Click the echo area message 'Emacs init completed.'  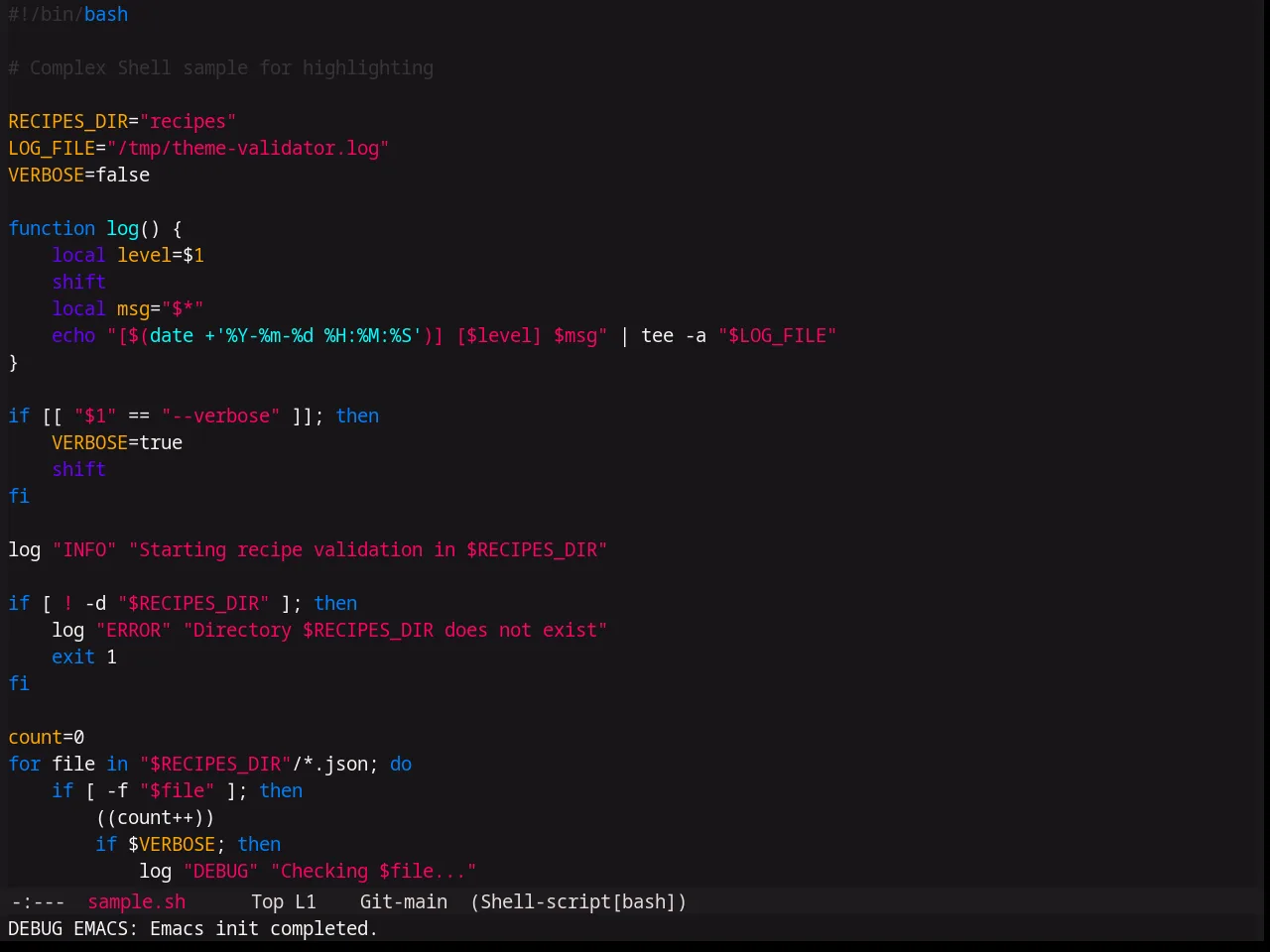click(x=264, y=928)
